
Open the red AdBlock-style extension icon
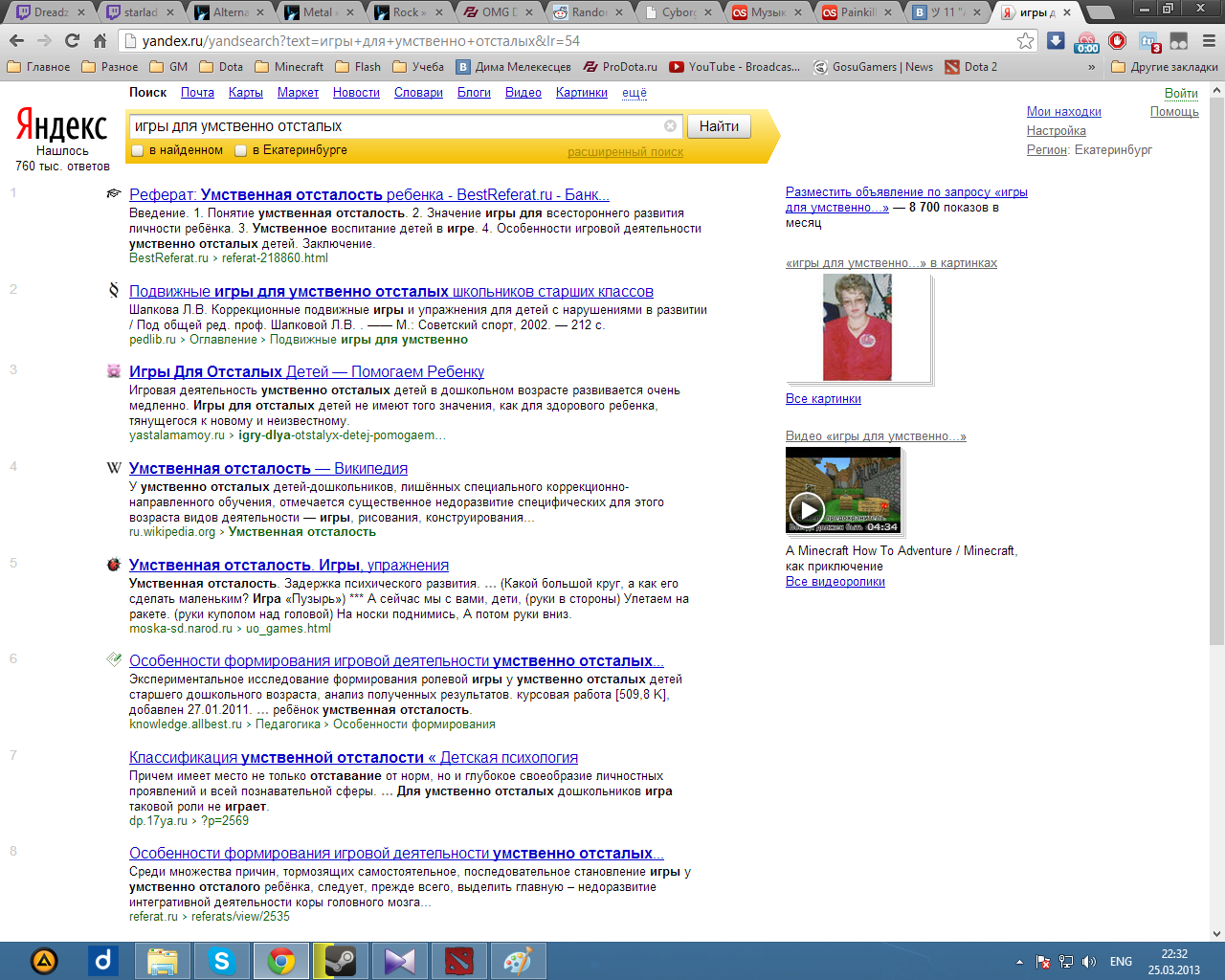coord(1117,41)
